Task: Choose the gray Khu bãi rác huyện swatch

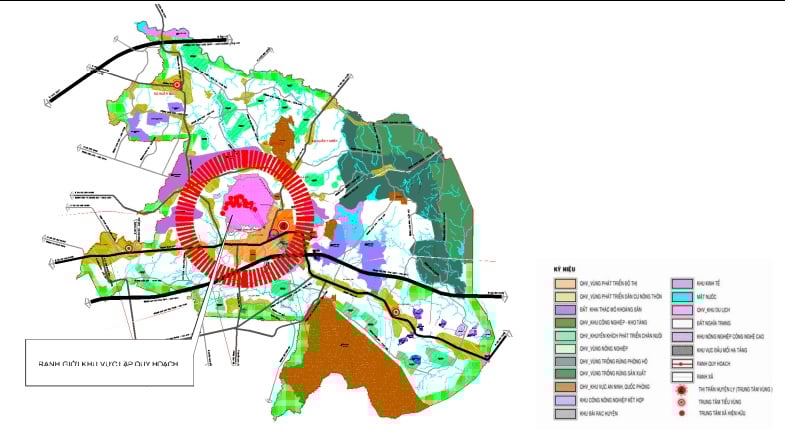Action: pyautogui.click(x=564, y=413)
